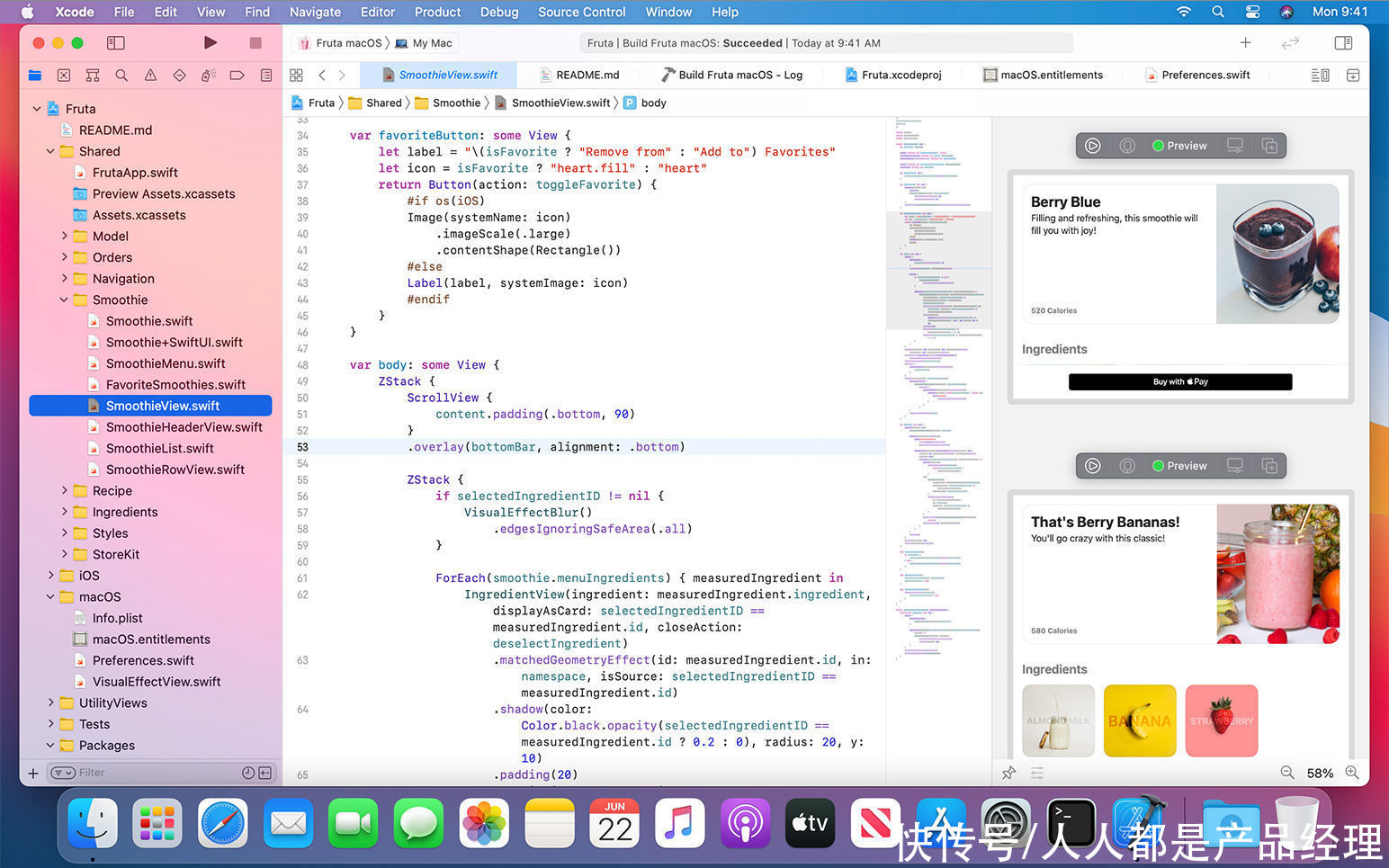
Task: Open the inspector panel toggle icon
Action: tap(1343, 42)
